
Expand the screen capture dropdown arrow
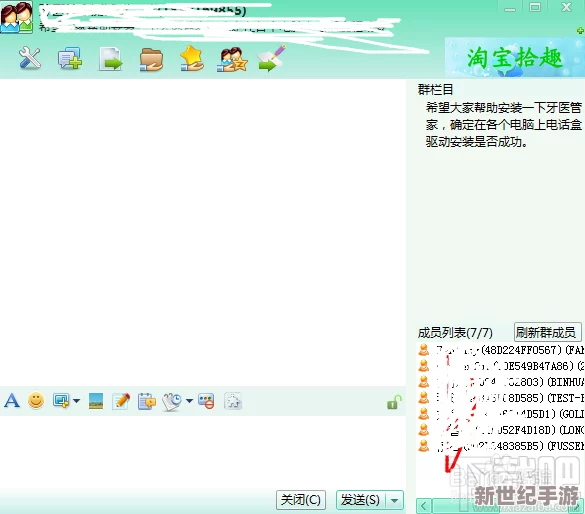click(x=76, y=401)
